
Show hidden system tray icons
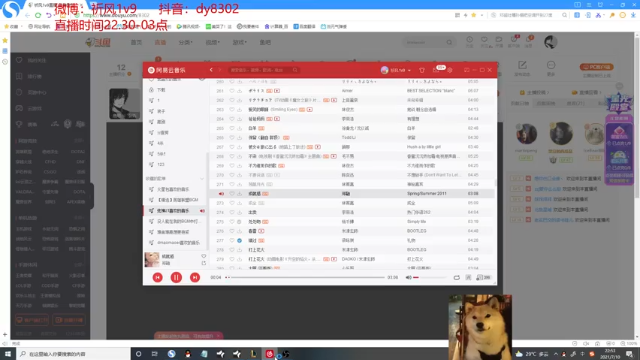tap(556, 354)
